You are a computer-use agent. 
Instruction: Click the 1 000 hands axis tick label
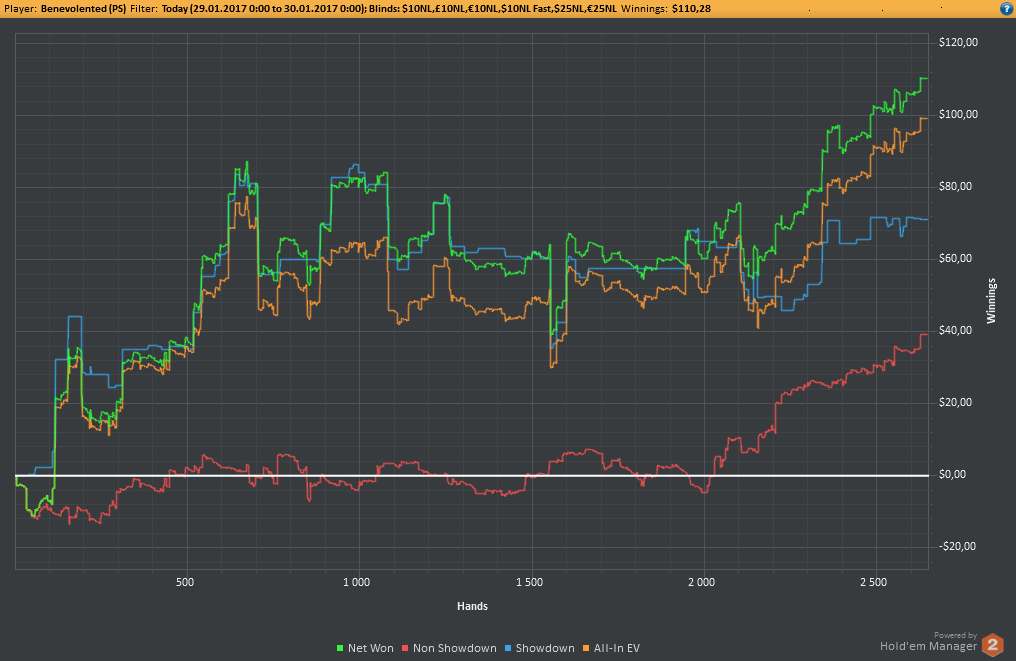coord(356,582)
